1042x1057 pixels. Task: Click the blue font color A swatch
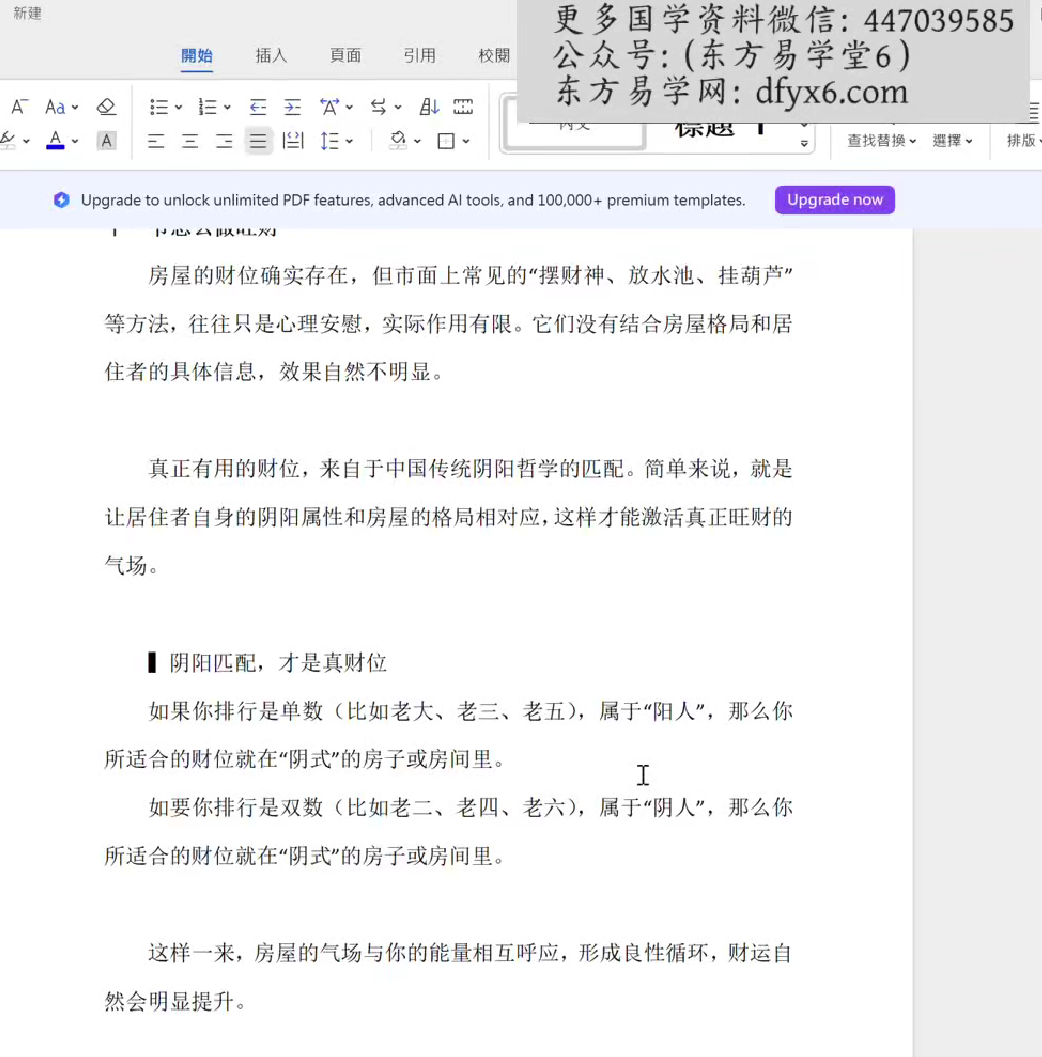pos(55,141)
